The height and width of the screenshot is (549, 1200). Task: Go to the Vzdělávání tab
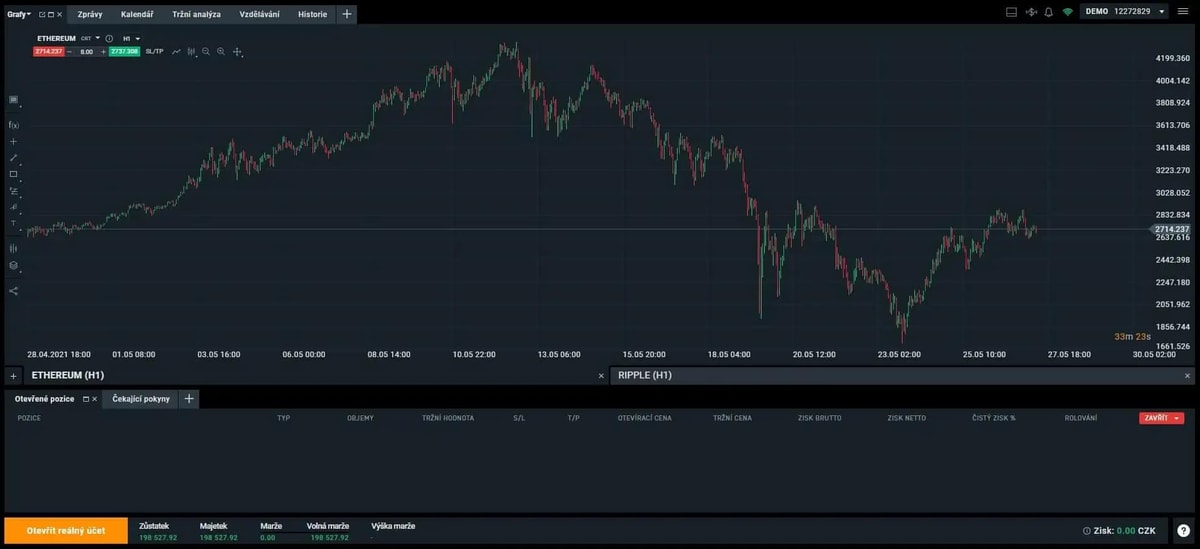pos(260,15)
